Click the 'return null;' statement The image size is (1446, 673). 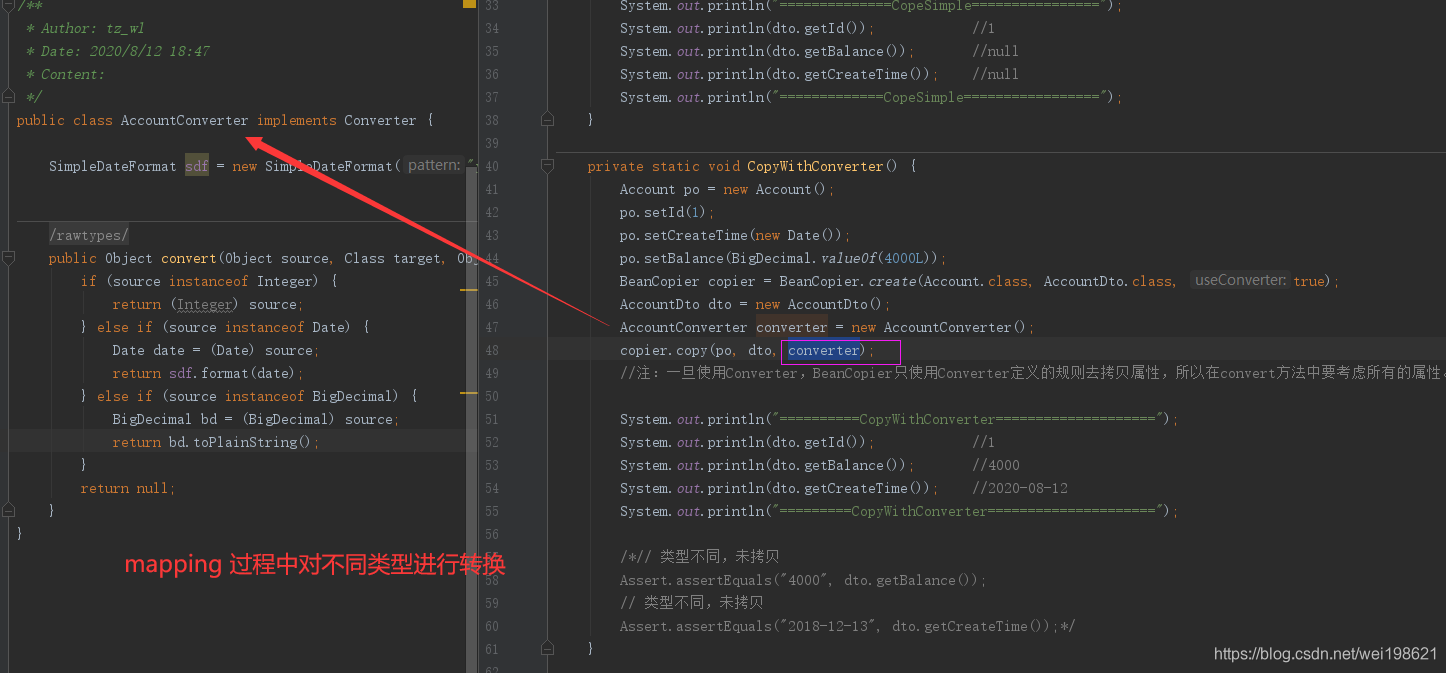(128, 488)
